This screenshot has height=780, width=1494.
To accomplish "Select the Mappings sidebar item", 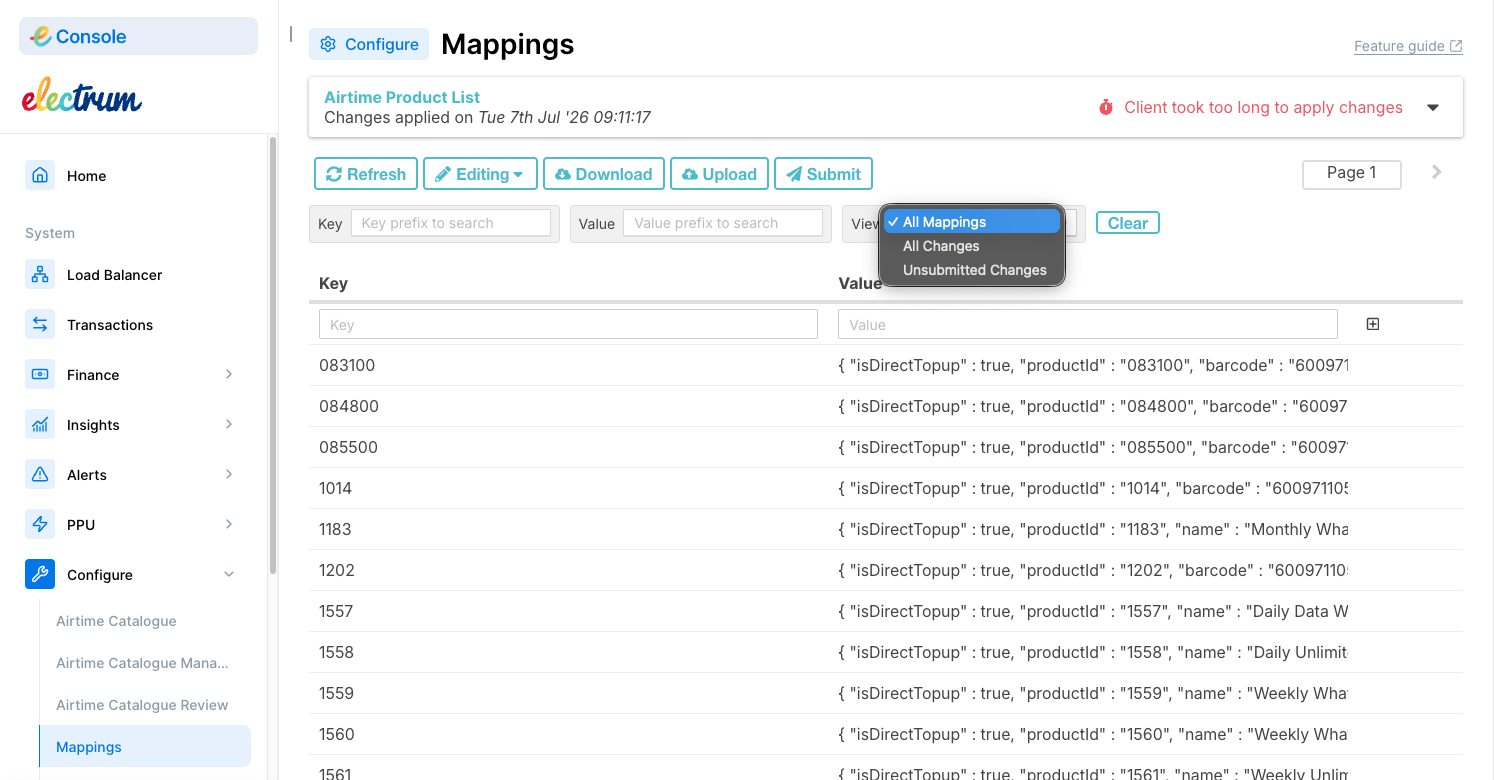I will click(x=145, y=747).
